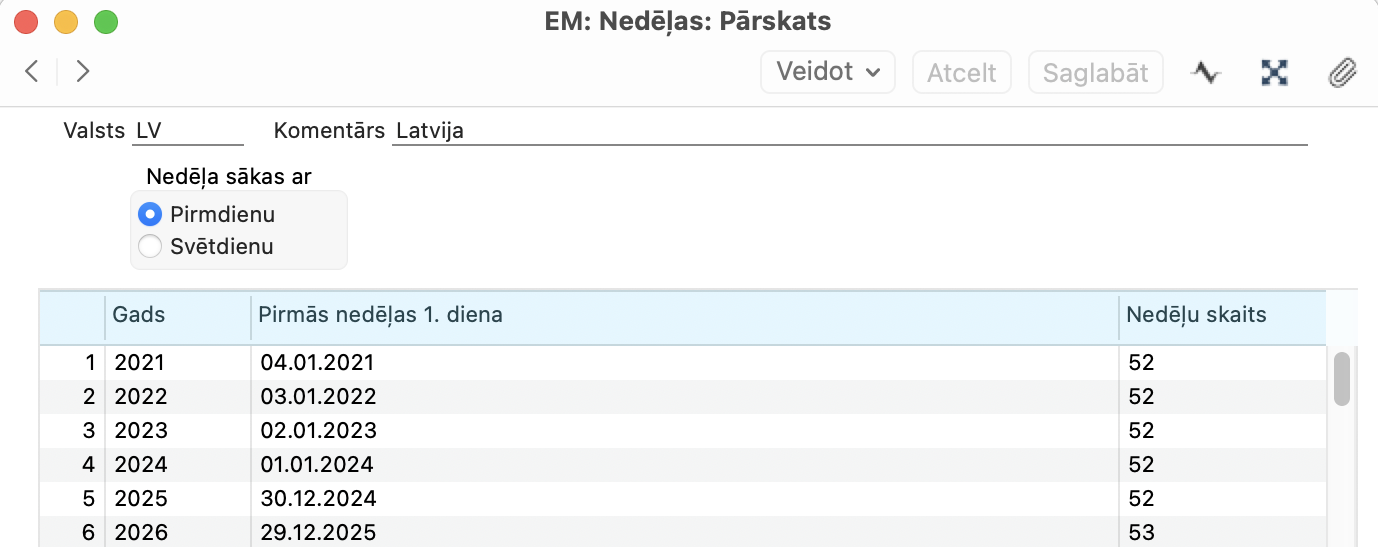
Task: Go to next record arrow
Action: tap(83, 71)
